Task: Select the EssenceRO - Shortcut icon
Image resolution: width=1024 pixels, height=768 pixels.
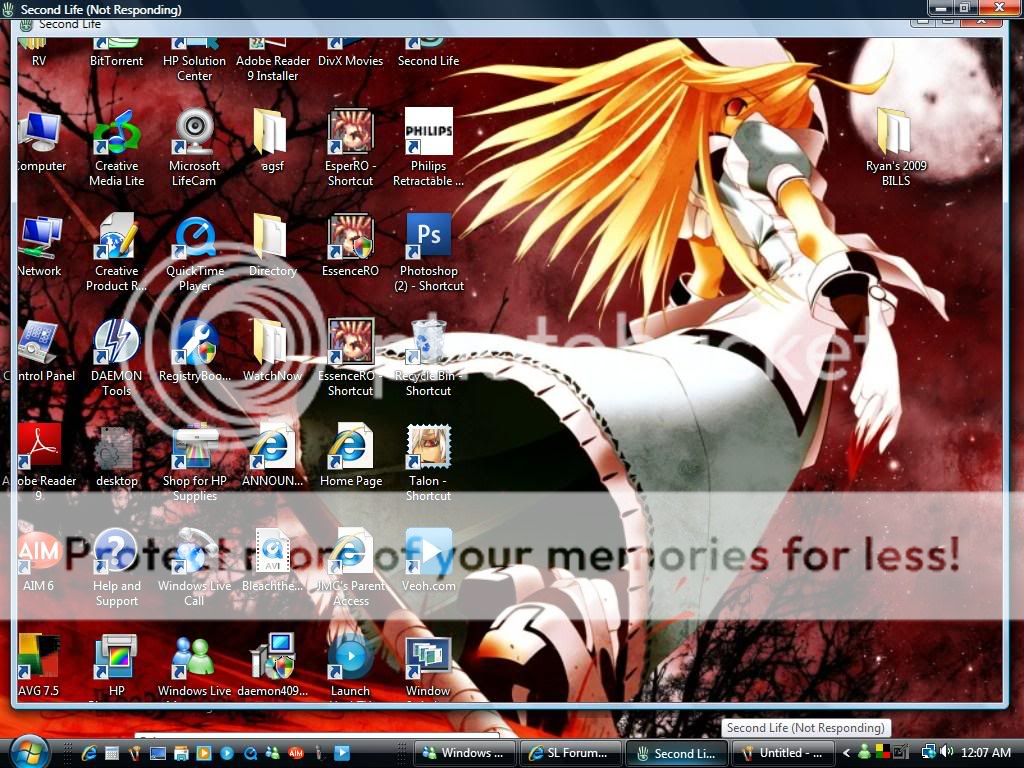Action: pos(351,359)
